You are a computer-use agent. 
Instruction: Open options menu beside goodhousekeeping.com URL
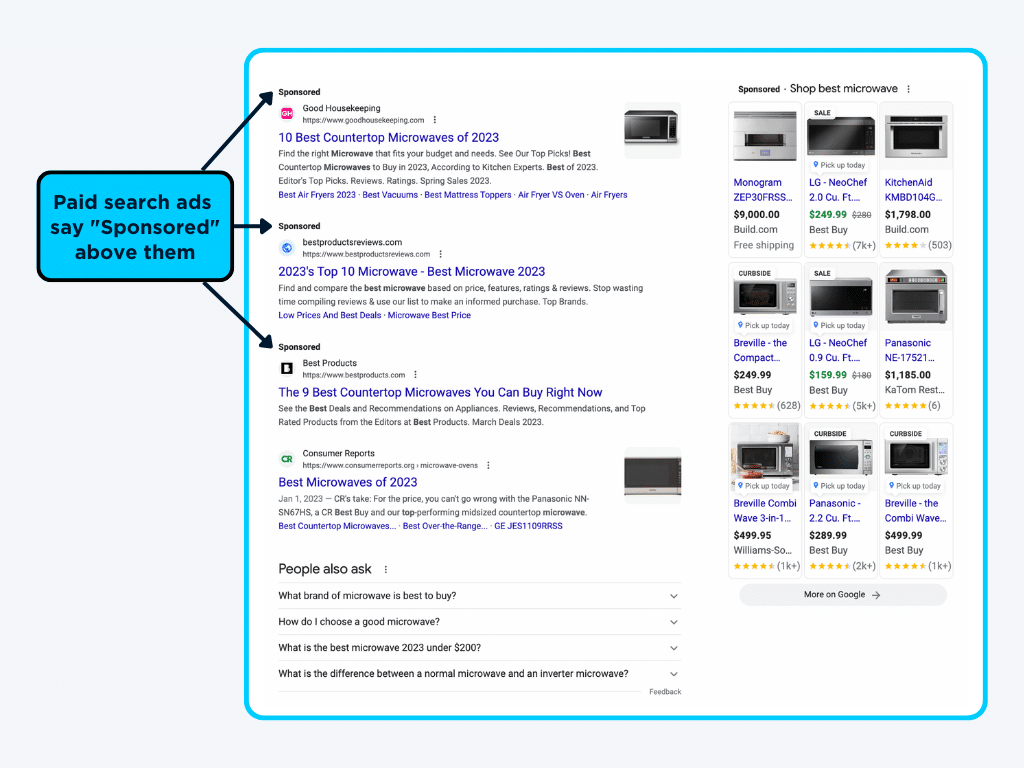pyautogui.click(x=435, y=120)
